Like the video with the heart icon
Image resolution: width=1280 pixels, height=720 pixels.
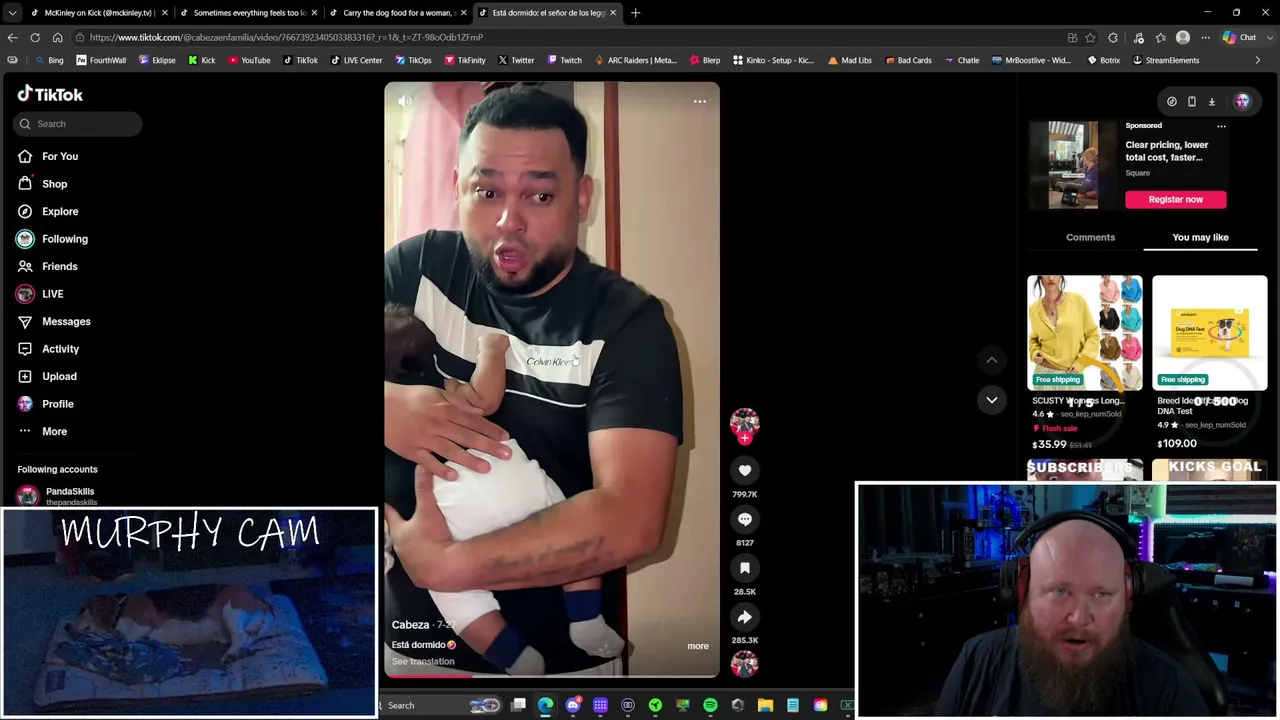coord(744,470)
